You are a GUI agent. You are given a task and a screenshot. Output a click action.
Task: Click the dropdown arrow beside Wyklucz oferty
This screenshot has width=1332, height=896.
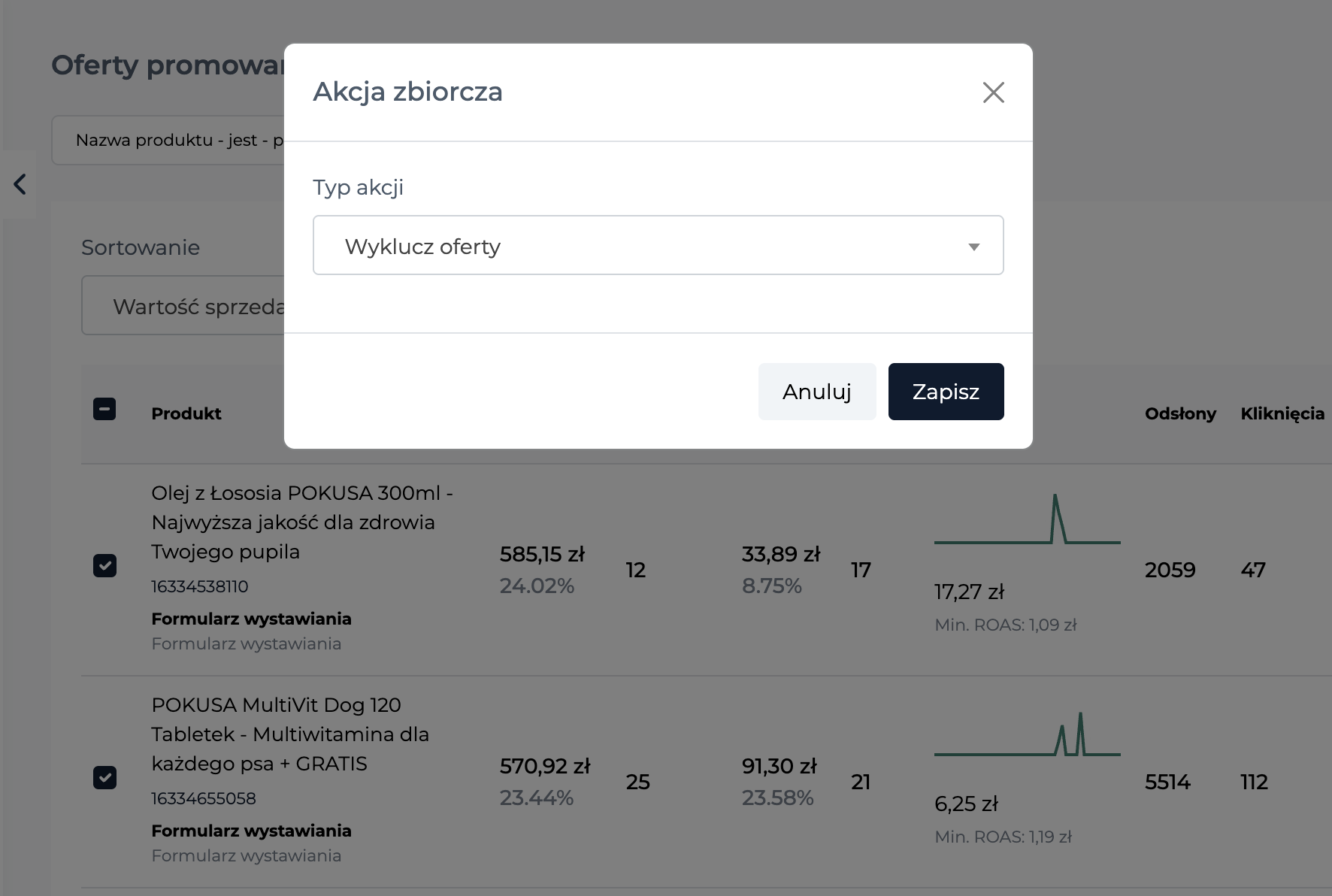point(973,247)
